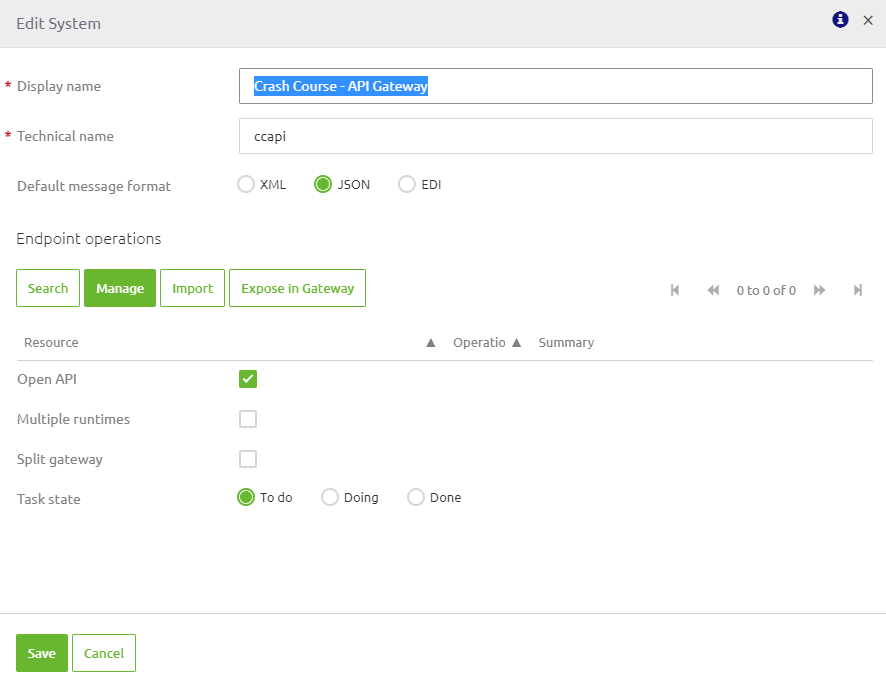Sort by the Operation column arrow
The image size is (886, 690).
[516, 342]
